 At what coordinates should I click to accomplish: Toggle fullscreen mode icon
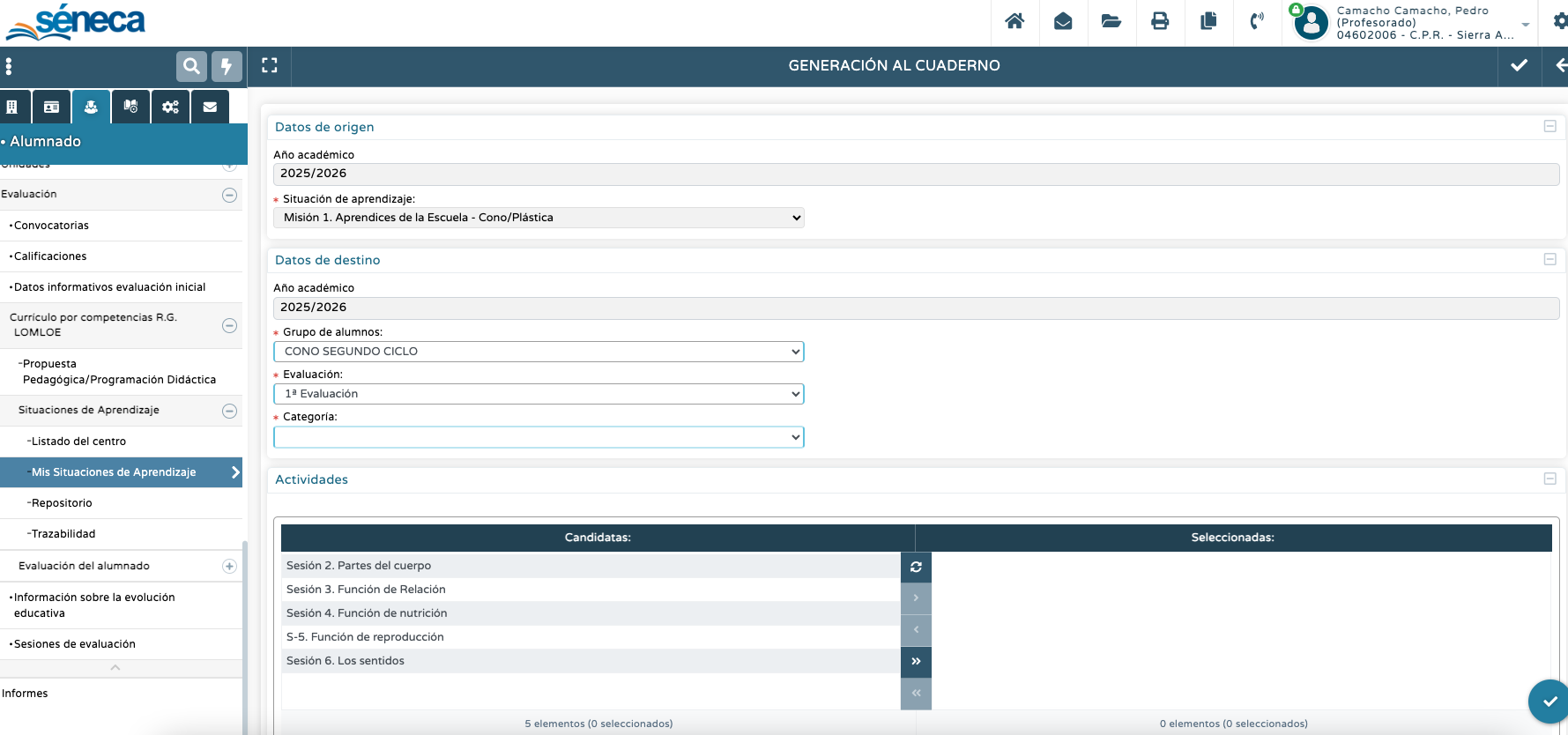pyautogui.click(x=270, y=65)
